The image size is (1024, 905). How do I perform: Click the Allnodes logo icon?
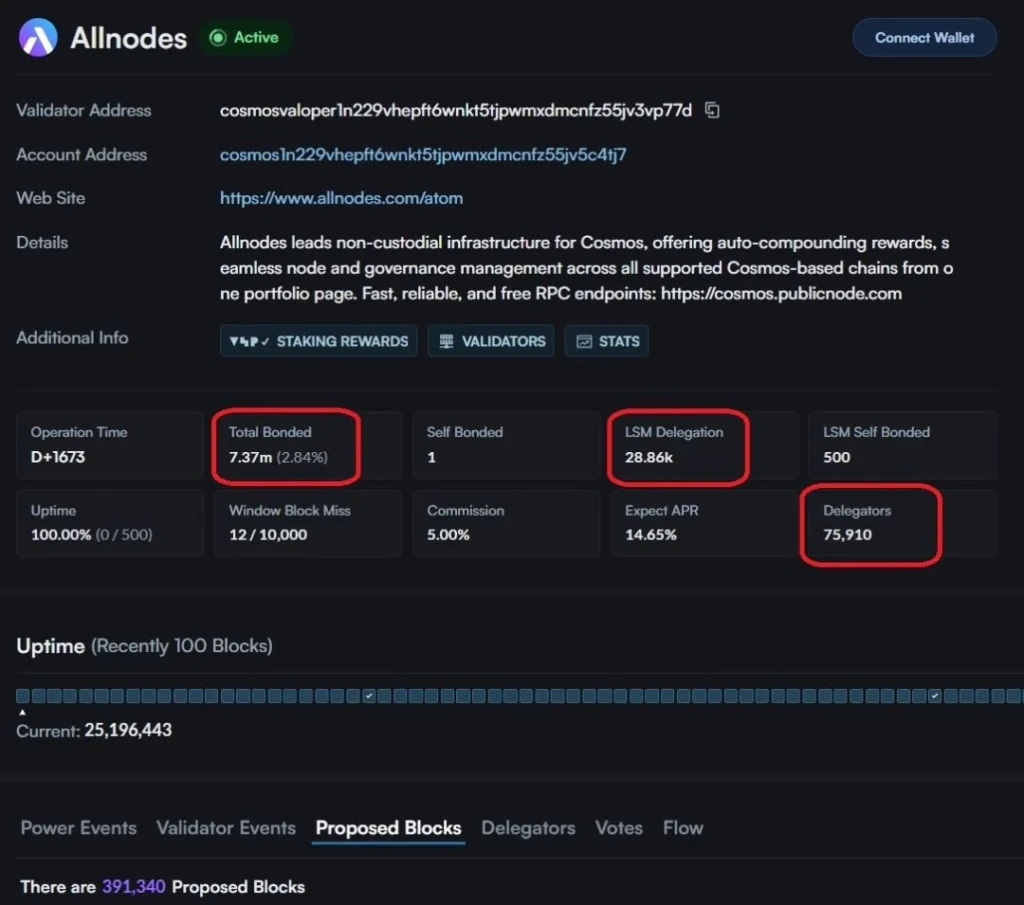[x=39, y=38]
